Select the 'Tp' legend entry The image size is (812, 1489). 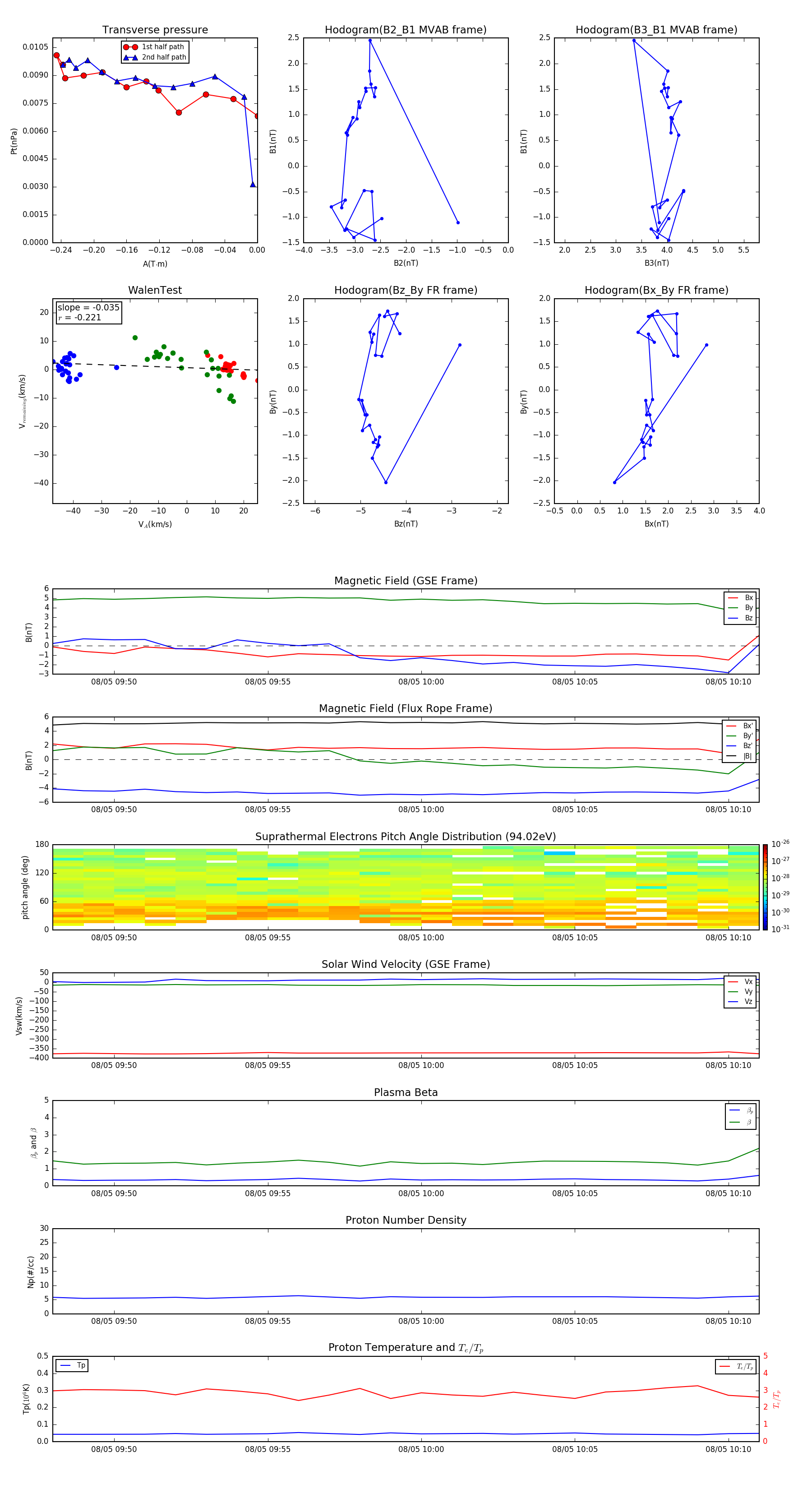[72, 1366]
